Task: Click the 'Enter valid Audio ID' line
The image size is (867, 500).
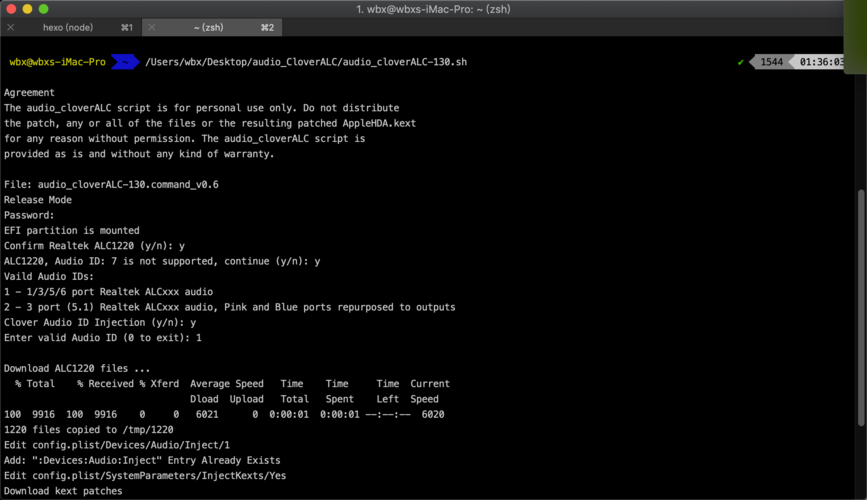Action: coord(102,338)
